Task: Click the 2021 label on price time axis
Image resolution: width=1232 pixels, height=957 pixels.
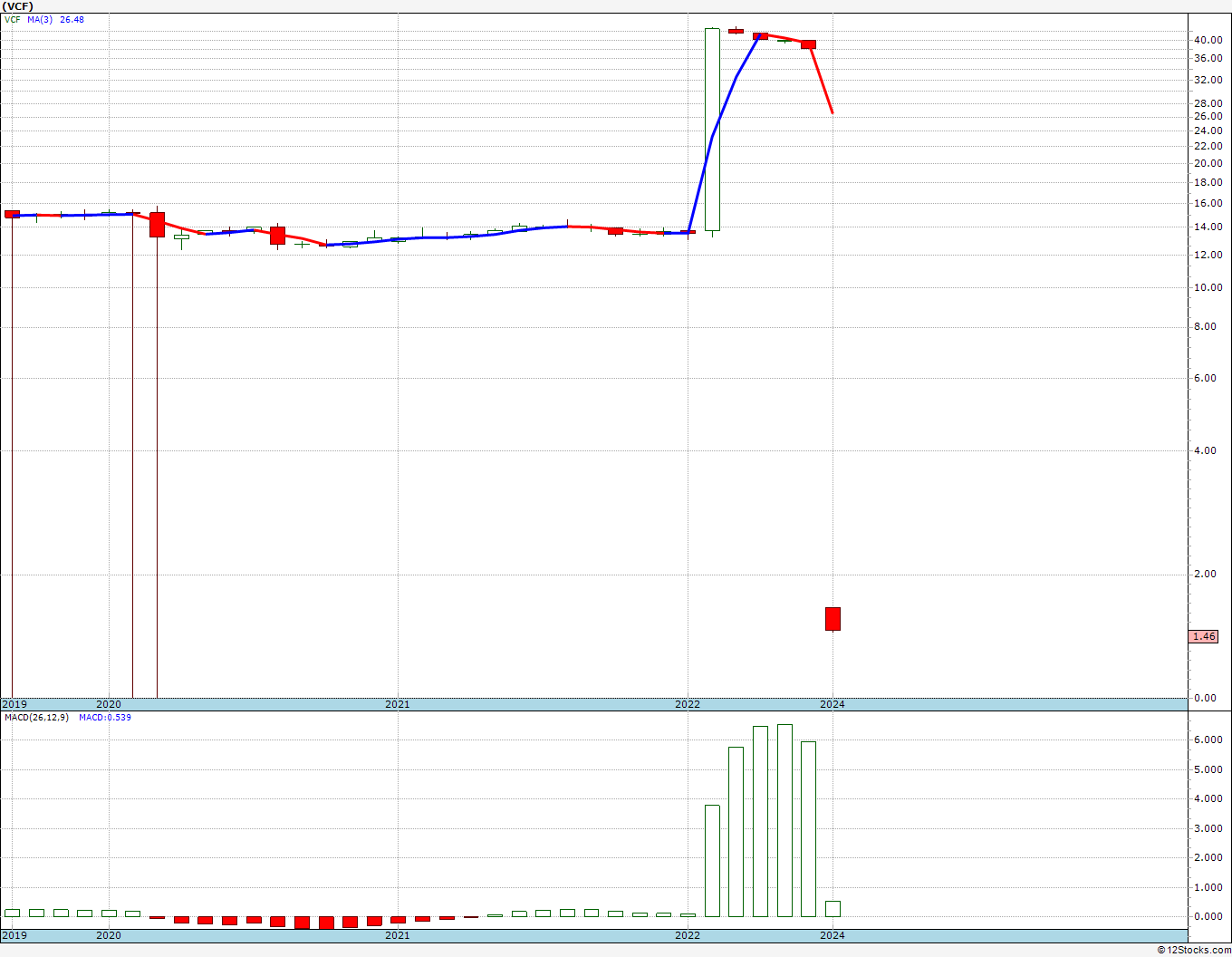Action: [x=397, y=704]
